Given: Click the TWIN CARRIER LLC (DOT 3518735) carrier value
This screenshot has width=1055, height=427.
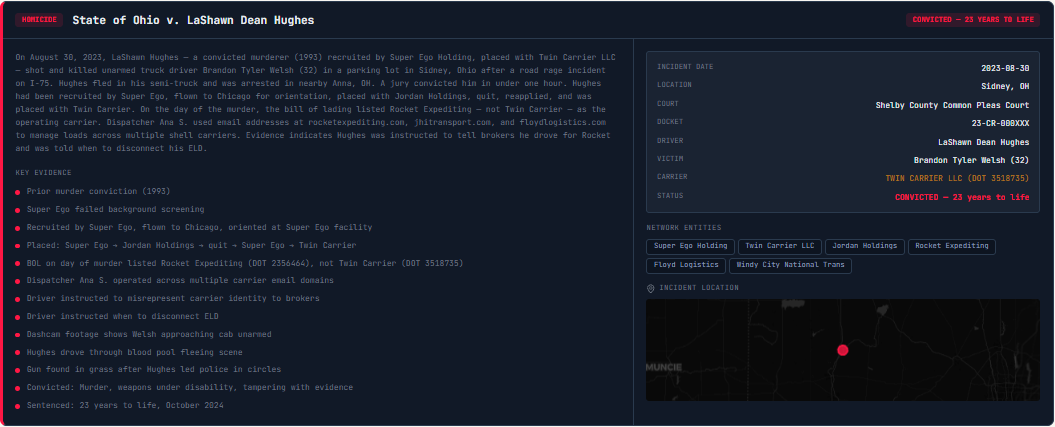Looking at the screenshot, I should [957, 178].
